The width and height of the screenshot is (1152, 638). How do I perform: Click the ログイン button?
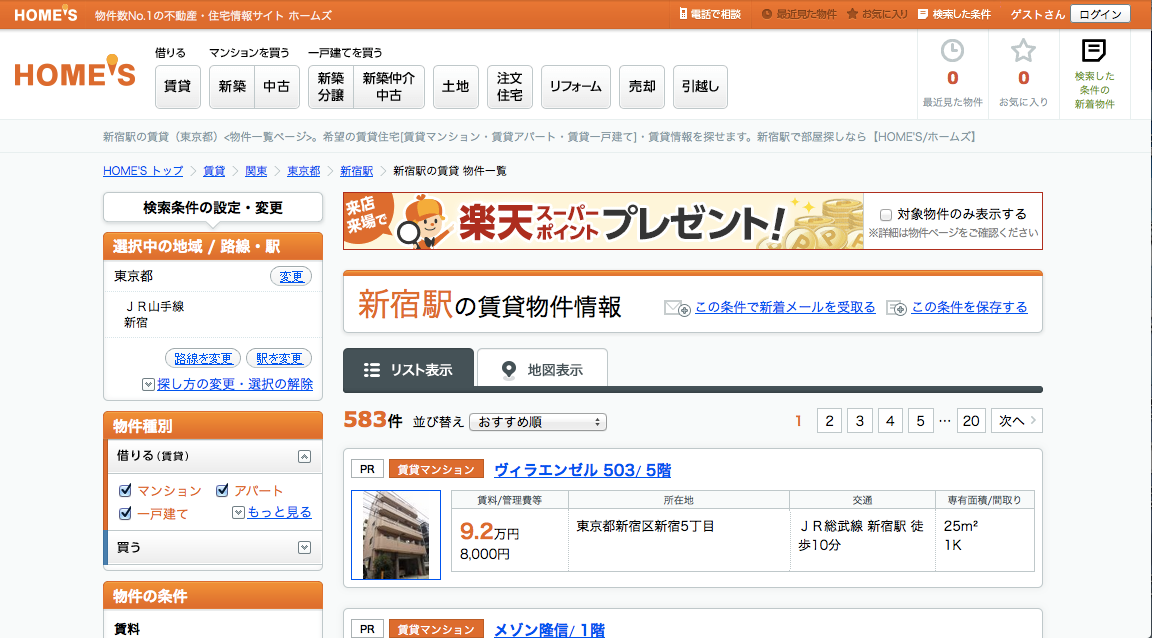click(1100, 14)
